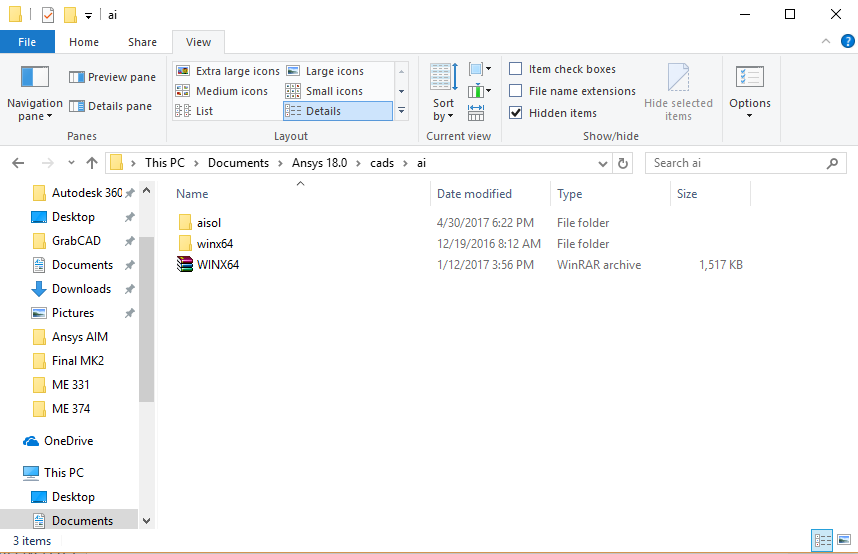
Task: Click the navigation pane scrollbar thumb
Action: 146,319
